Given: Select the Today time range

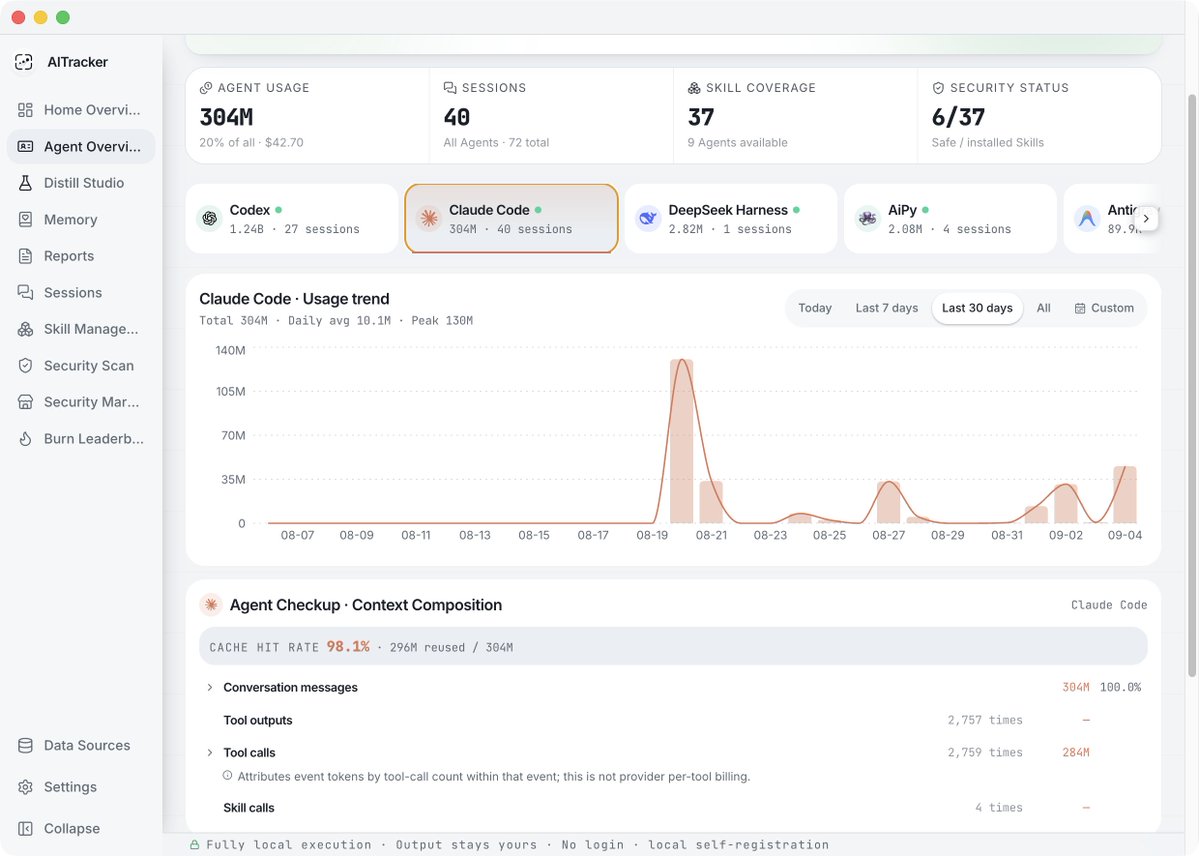Looking at the screenshot, I should pyautogui.click(x=815, y=308).
